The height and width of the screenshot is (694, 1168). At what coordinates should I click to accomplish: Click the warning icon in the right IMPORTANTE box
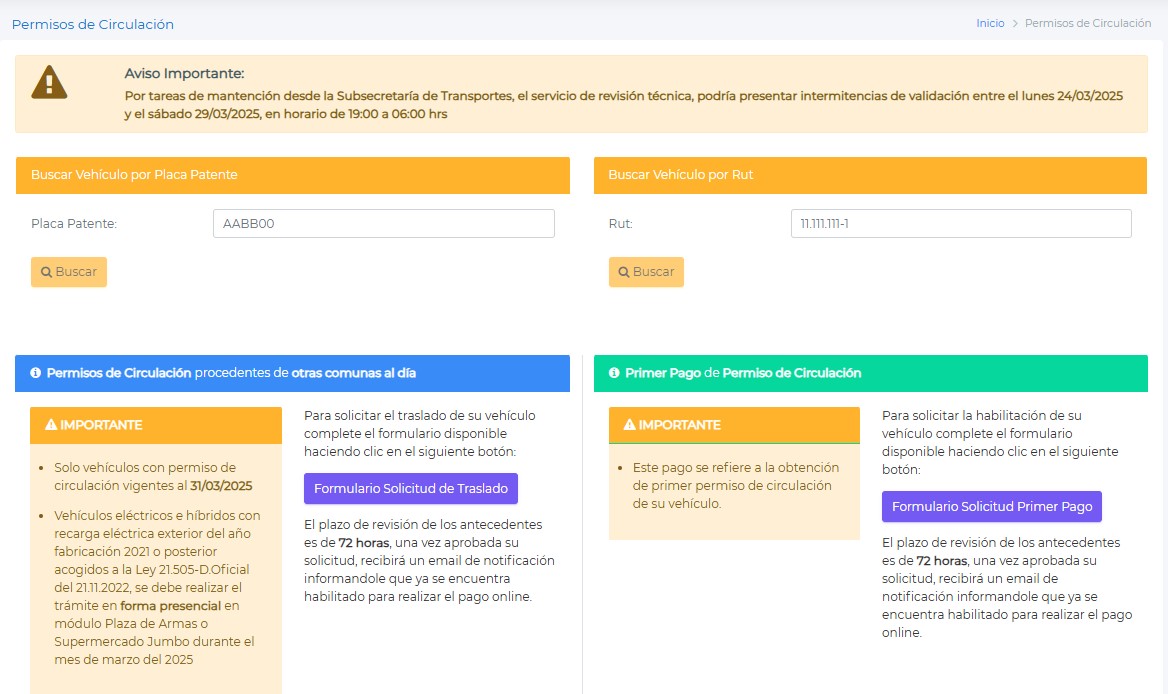pyautogui.click(x=629, y=425)
